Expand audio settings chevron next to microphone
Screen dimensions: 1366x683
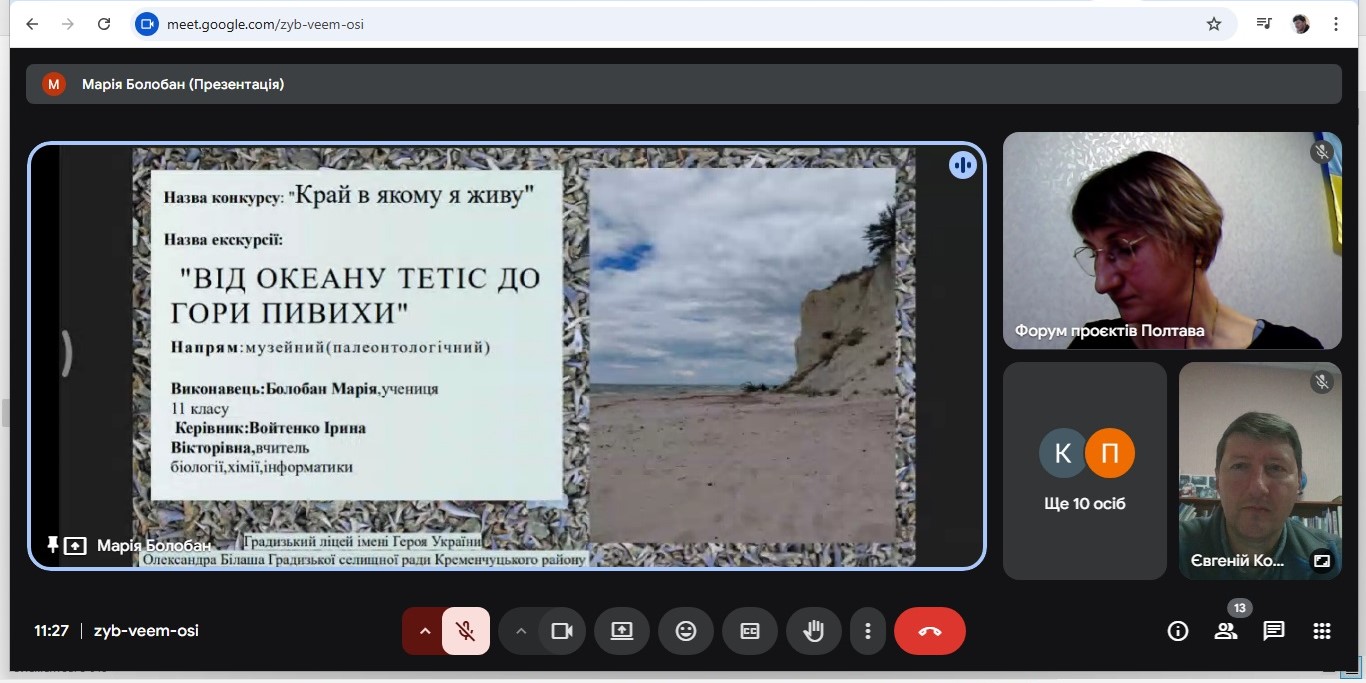(x=425, y=631)
